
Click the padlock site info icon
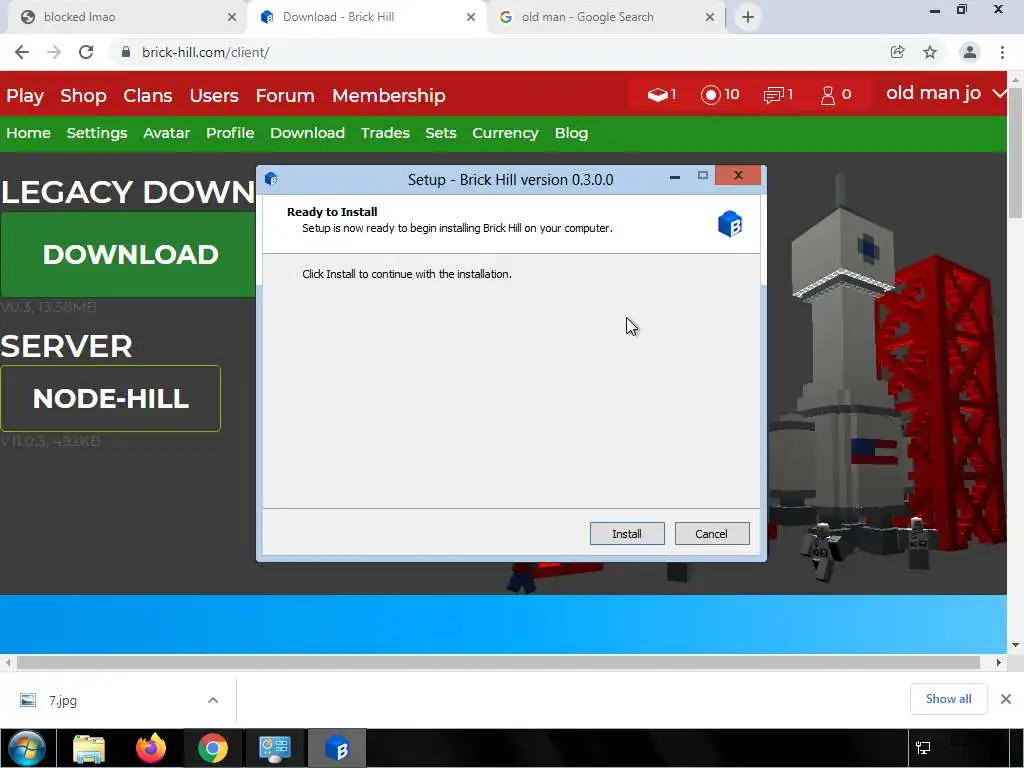(126, 52)
